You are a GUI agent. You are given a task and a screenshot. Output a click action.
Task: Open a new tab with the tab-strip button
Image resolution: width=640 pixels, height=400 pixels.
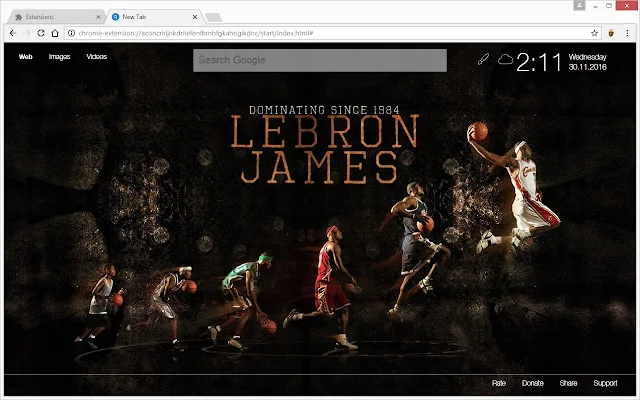(x=213, y=17)
